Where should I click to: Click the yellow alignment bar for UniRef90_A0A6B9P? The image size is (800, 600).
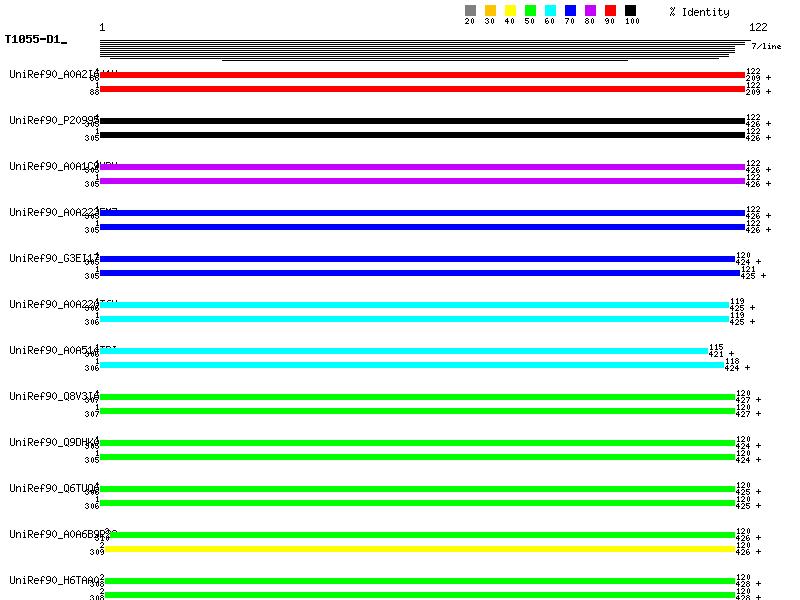420,549
